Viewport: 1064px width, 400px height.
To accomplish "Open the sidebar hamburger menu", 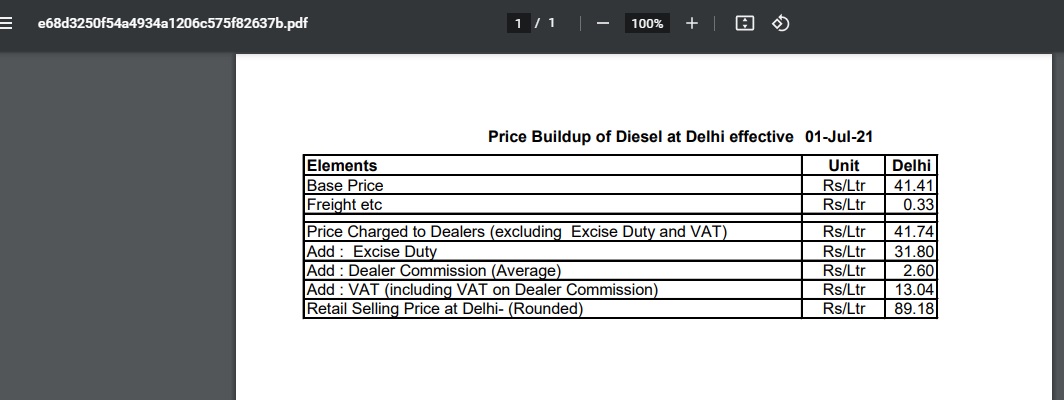I will 6,24.
